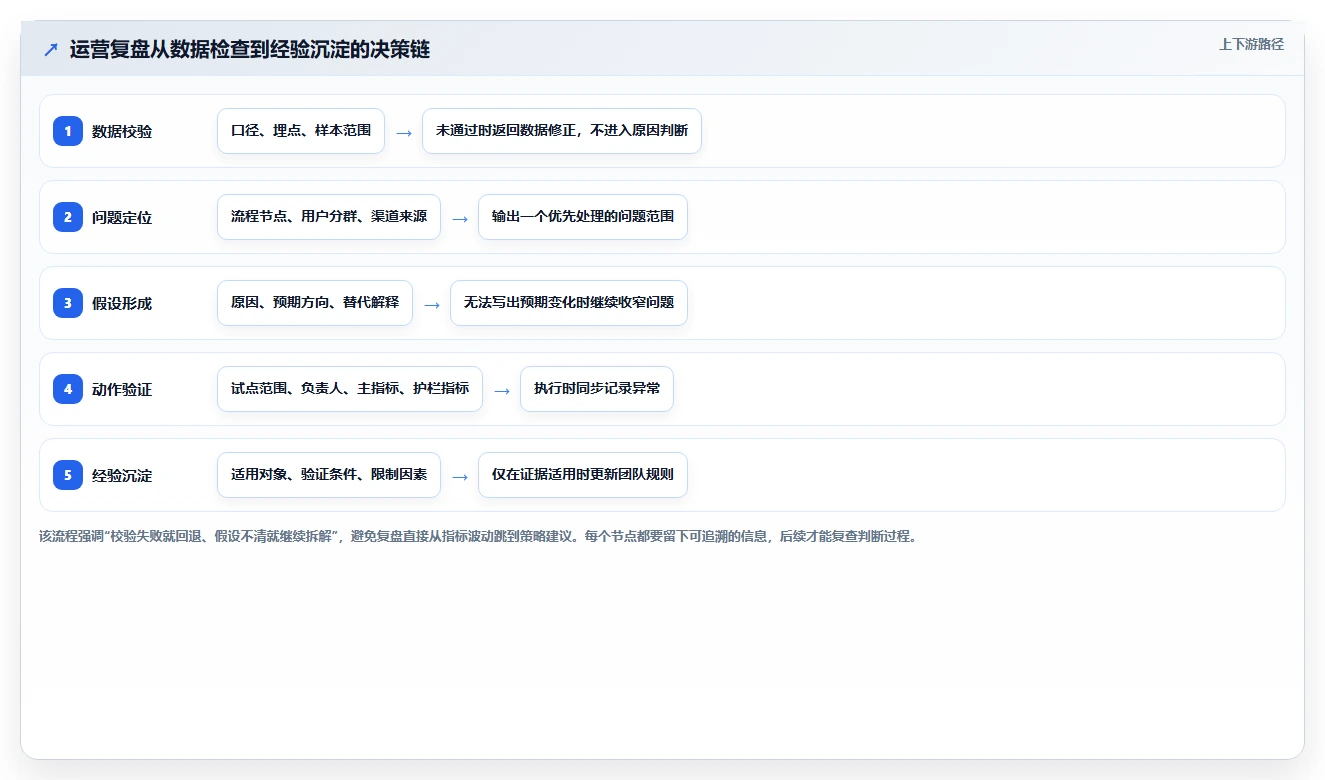Click the title 运营复盘从数据检查到经验沉淀的决策链
The height and width of the screenshot is (780, 1325).
pos(250,50)
